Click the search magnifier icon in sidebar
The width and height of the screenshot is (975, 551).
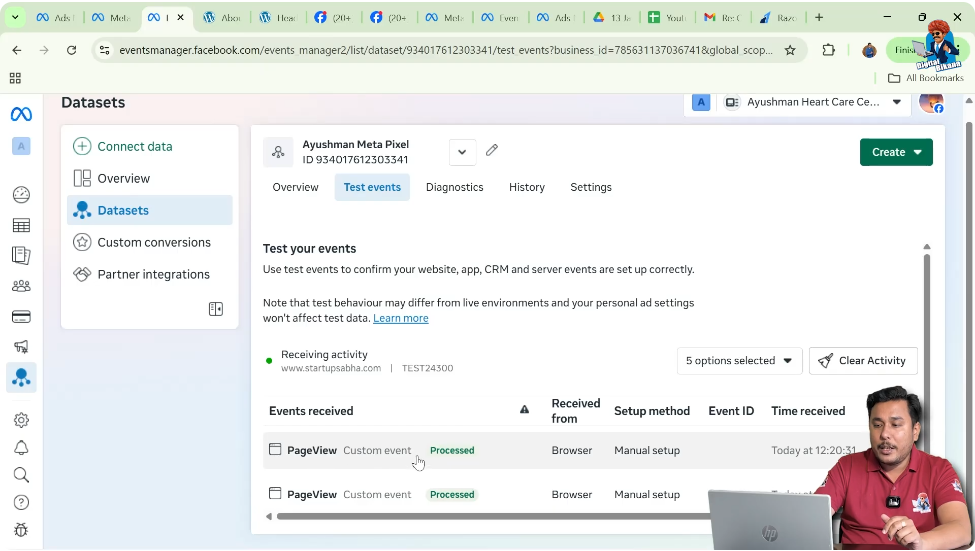[x=21, y=475]
